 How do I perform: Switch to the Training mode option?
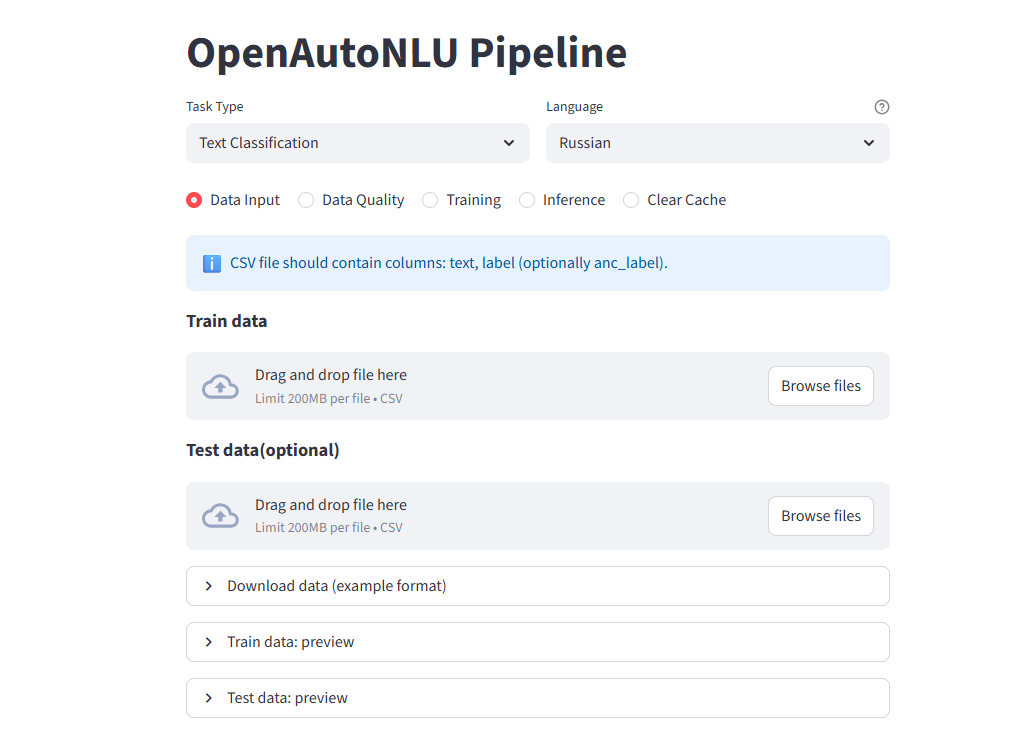[x=429, y=200]
